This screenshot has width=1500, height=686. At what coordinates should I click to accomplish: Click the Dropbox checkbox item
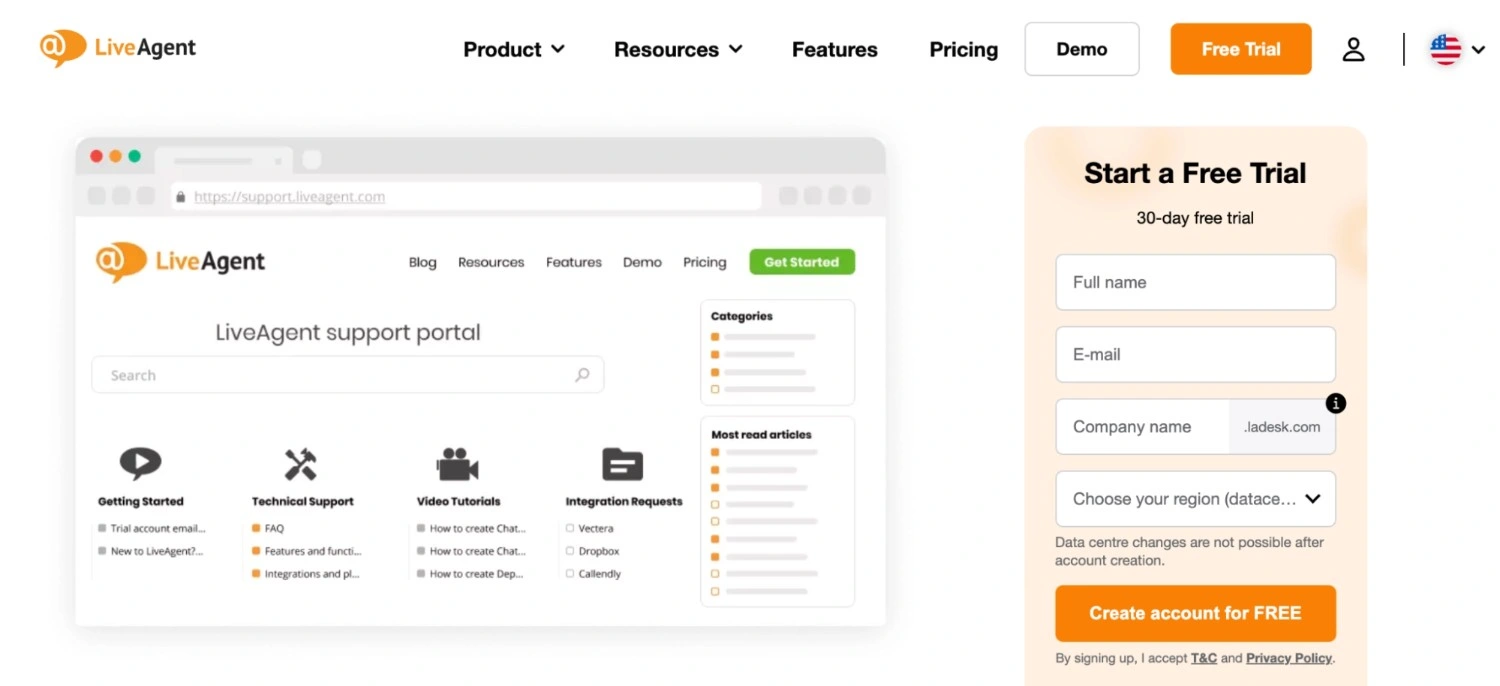pyautogui.click(x=593, y=551)
